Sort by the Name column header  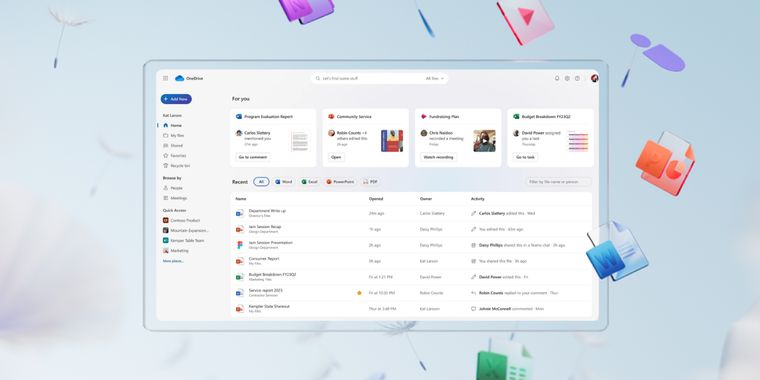(241, 199)
